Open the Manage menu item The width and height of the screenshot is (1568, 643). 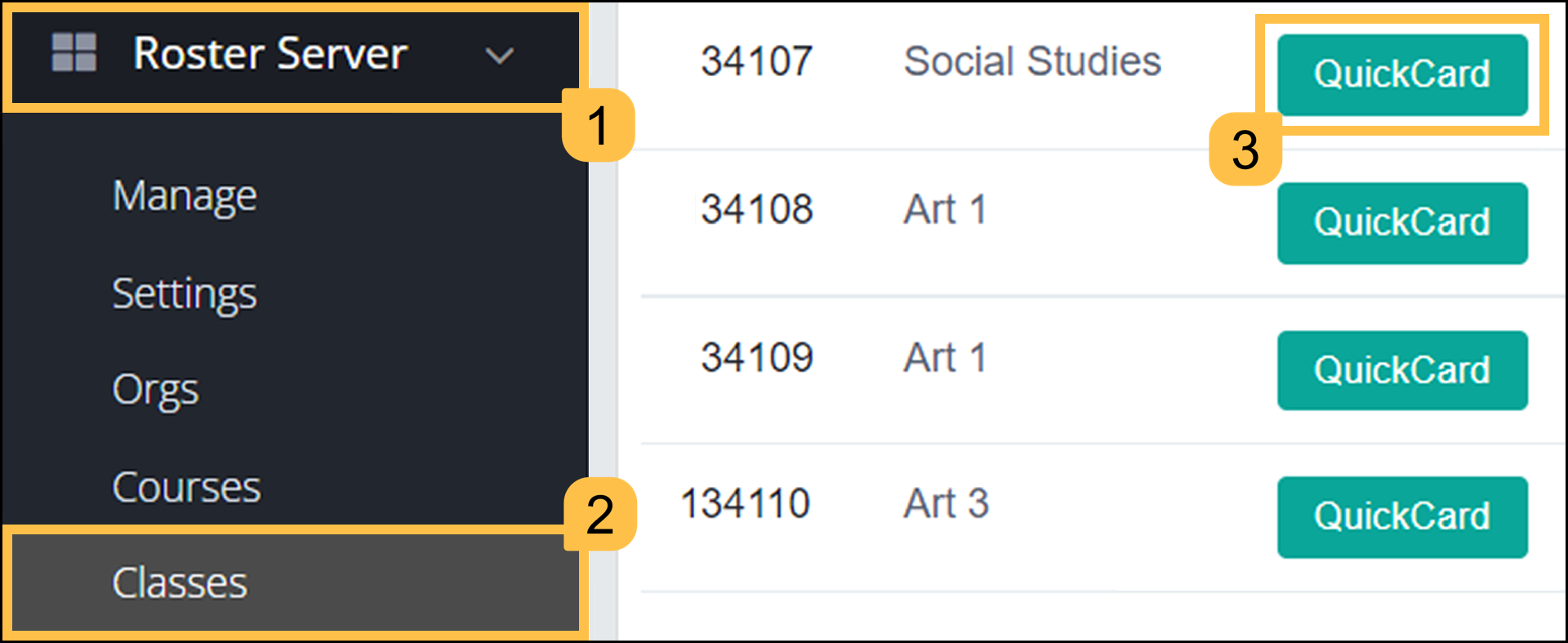pos(185,196)
